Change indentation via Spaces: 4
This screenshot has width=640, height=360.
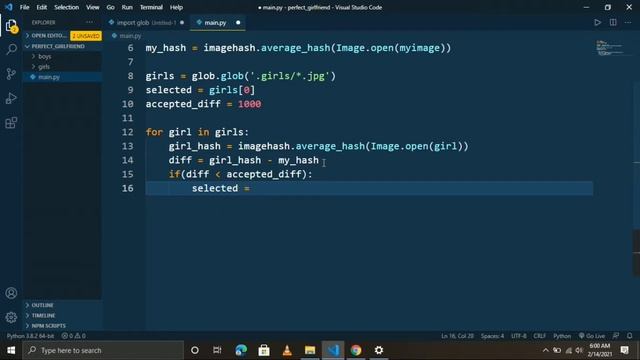click(x=492, y=336)
